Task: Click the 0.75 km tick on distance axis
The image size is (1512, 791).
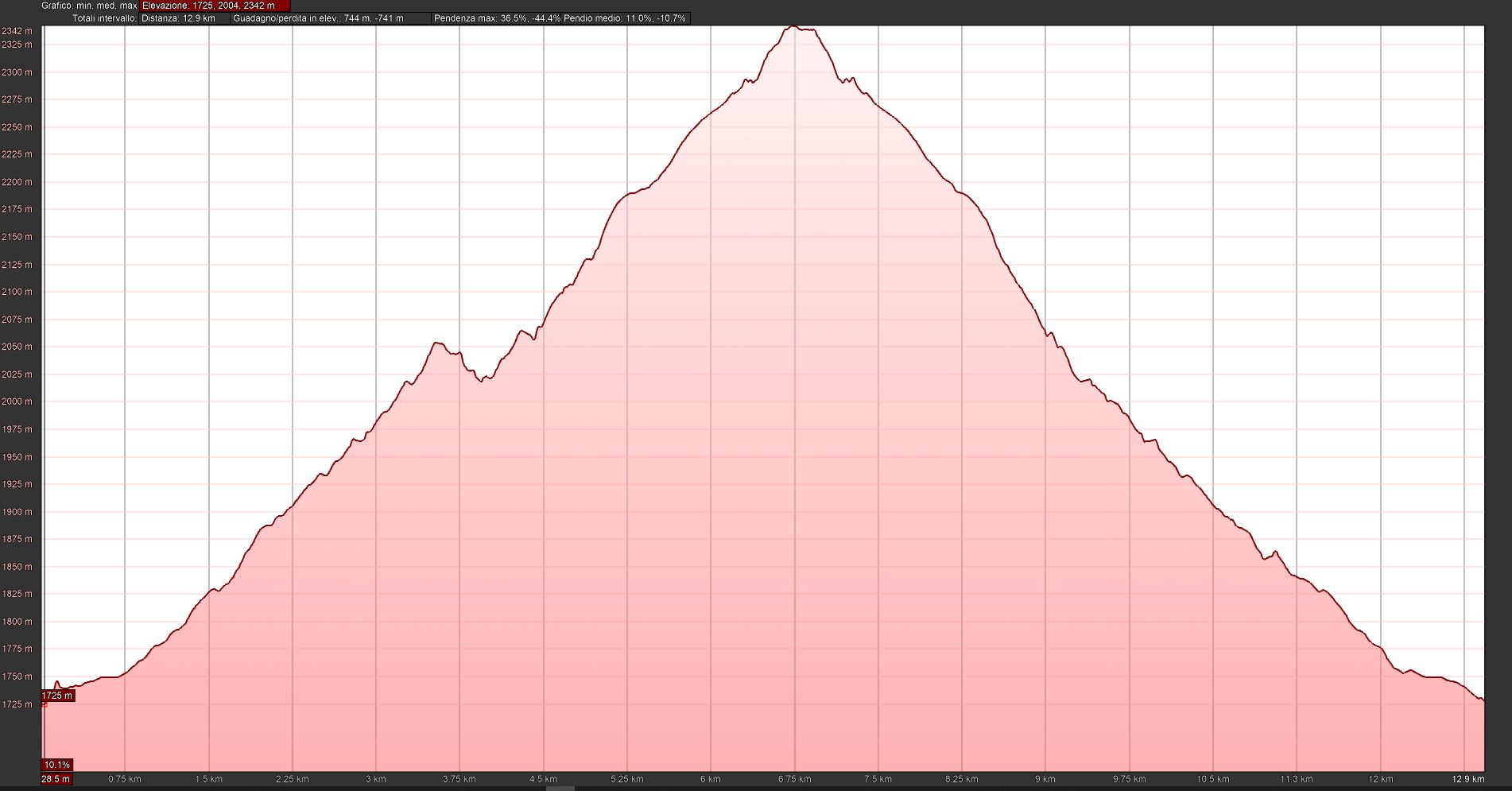Action: (x=125, y=779)
